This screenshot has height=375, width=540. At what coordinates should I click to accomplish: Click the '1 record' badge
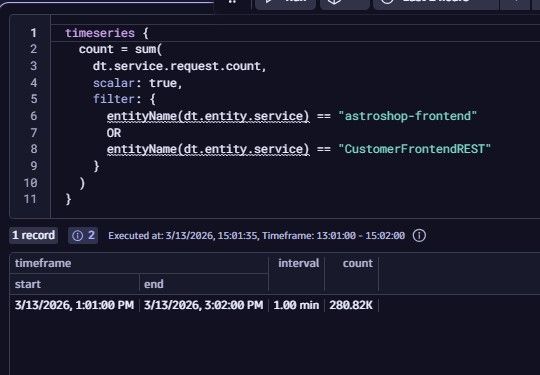pyautogui.click(x=33, y=236)
